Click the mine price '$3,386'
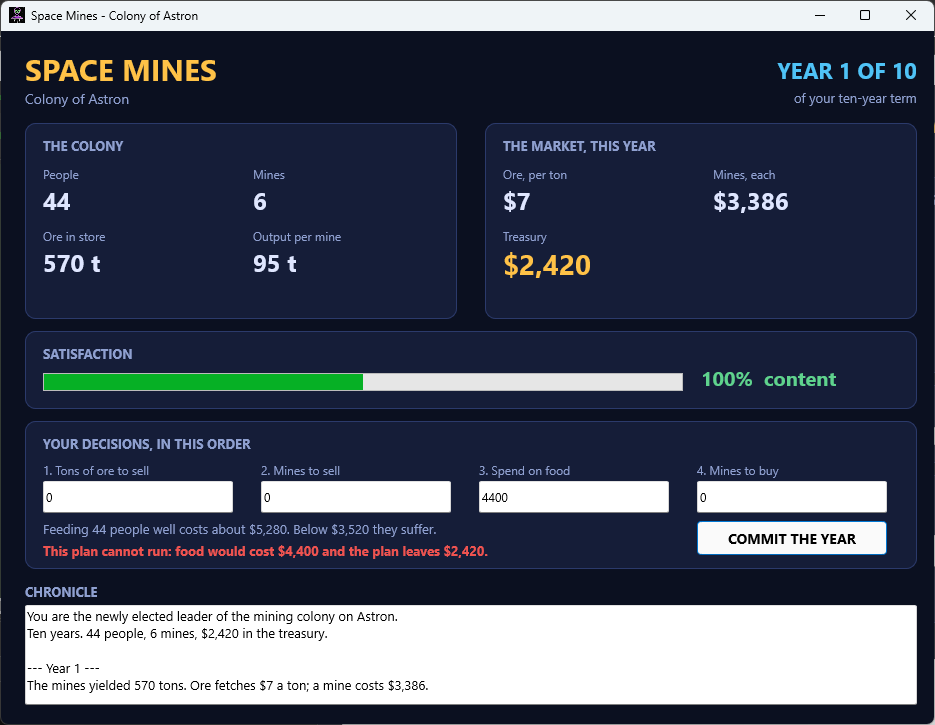The width and height of the screenshot is (935, 725). tap(751, 202)
